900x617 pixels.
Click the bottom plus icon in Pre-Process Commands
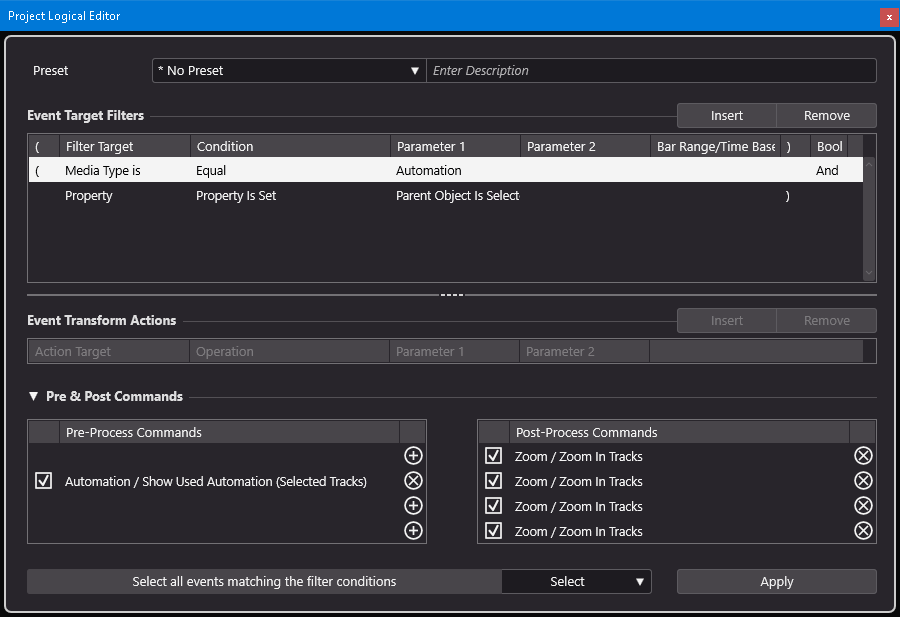pyautogui.click(x=413, y=531)
